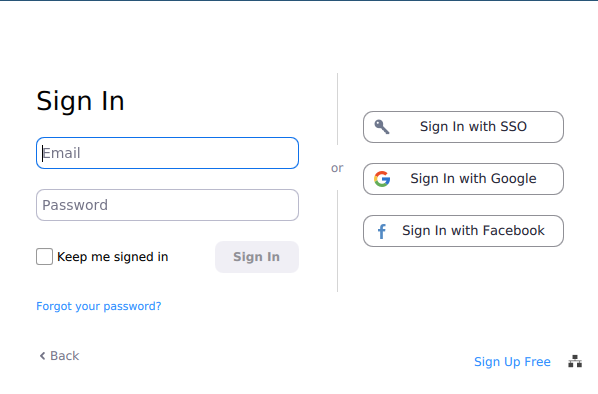Open the Forgot your password link
This screenshot has height=394, width=598.
click(99, 306)
